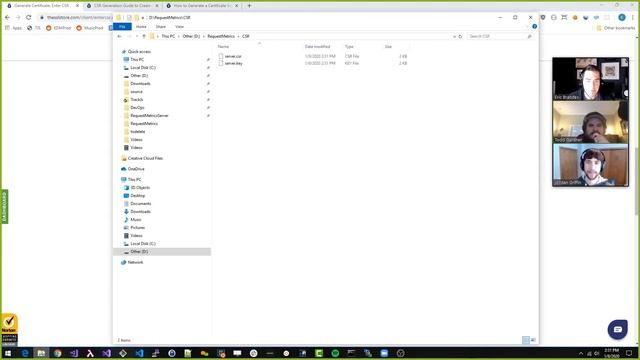Open chat widget bubble on webpage
The width and height of the screenshot is (640, 360).
(x=618, y=330)
